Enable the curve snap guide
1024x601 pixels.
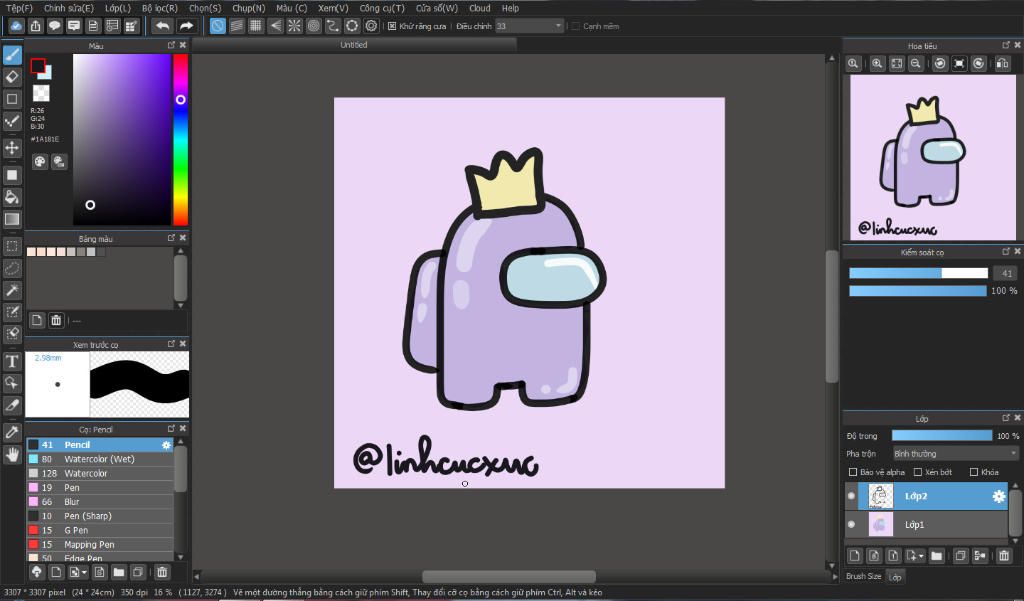[x=333, y=26]
